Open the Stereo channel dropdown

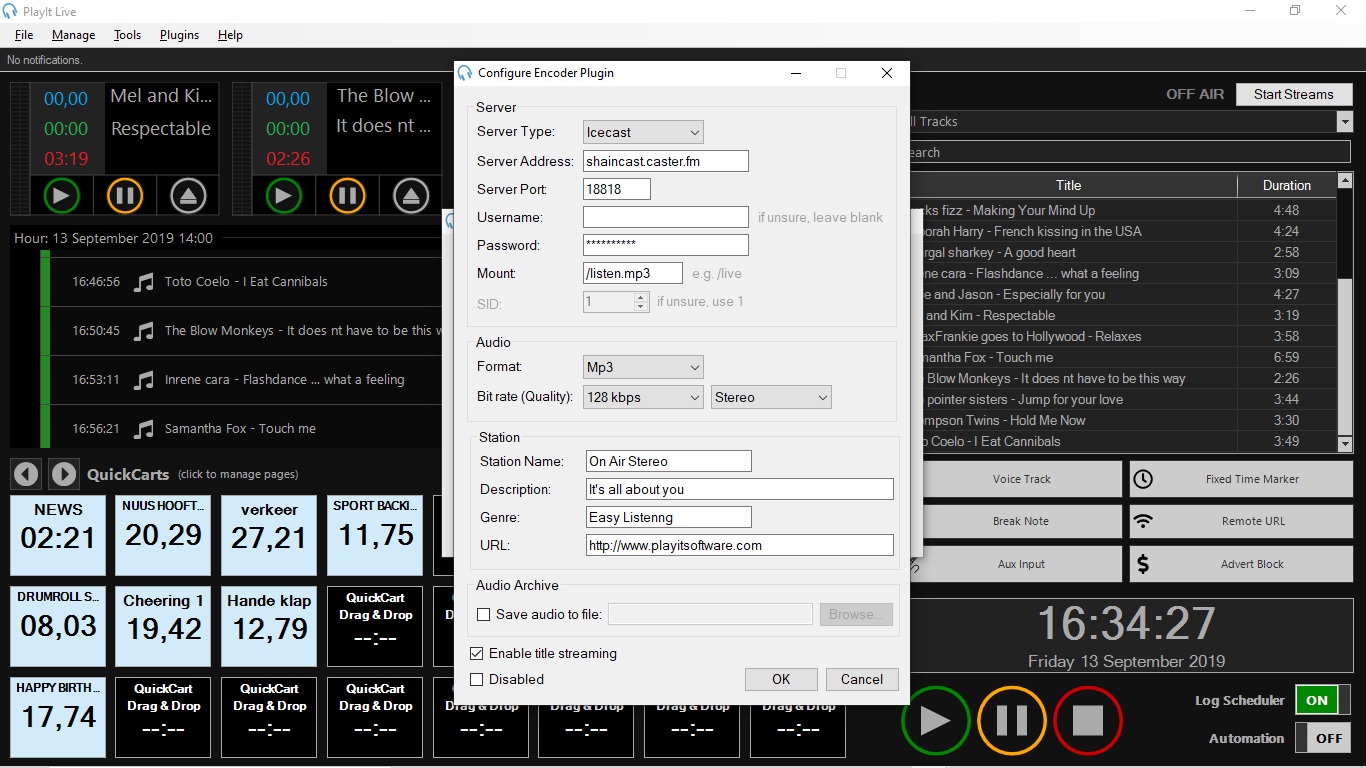771,398
